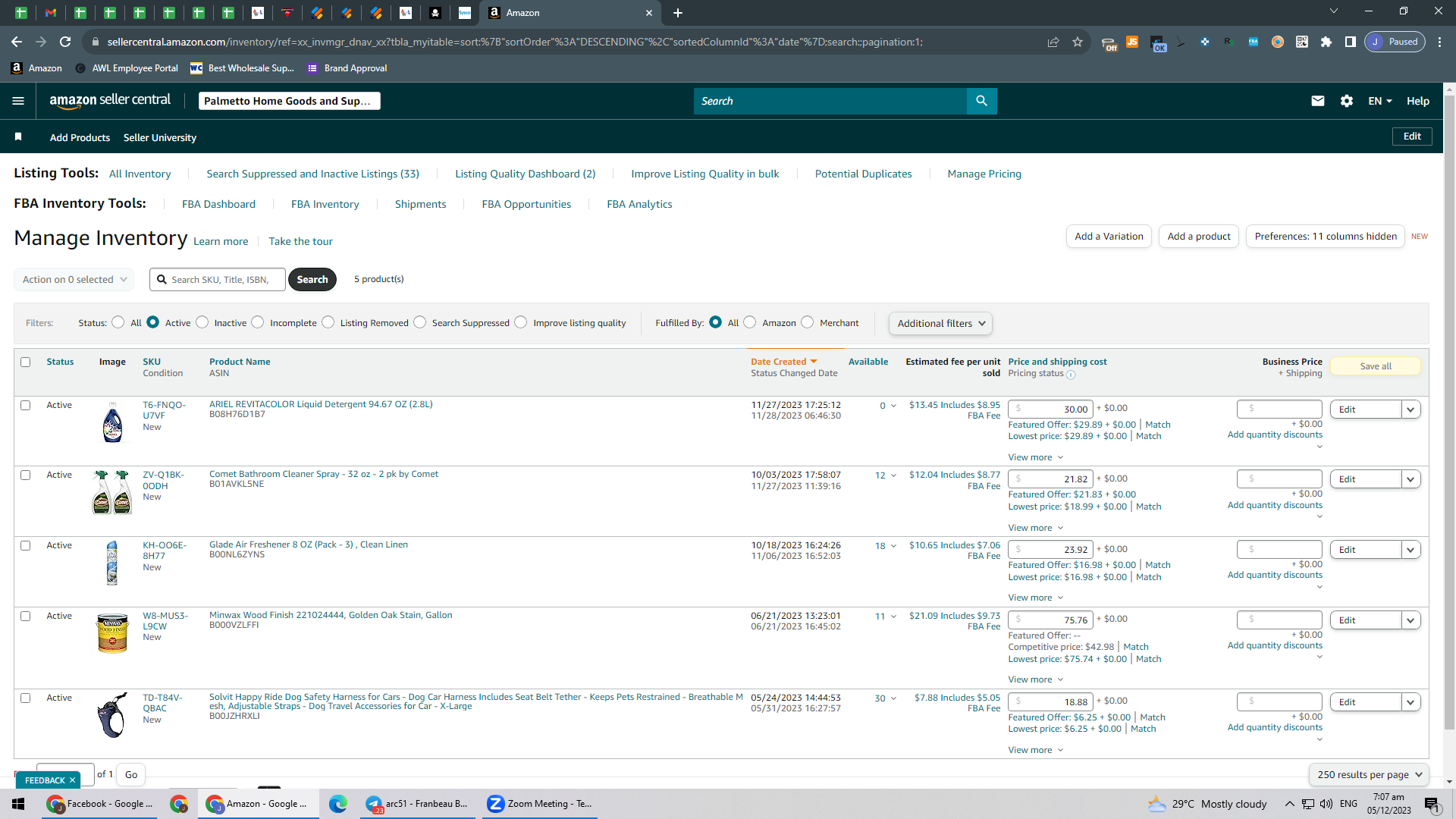Expand View more for Minwax Wood Finish
The height and width of the screenshot is (819, 1456).
click(1035, 680)
